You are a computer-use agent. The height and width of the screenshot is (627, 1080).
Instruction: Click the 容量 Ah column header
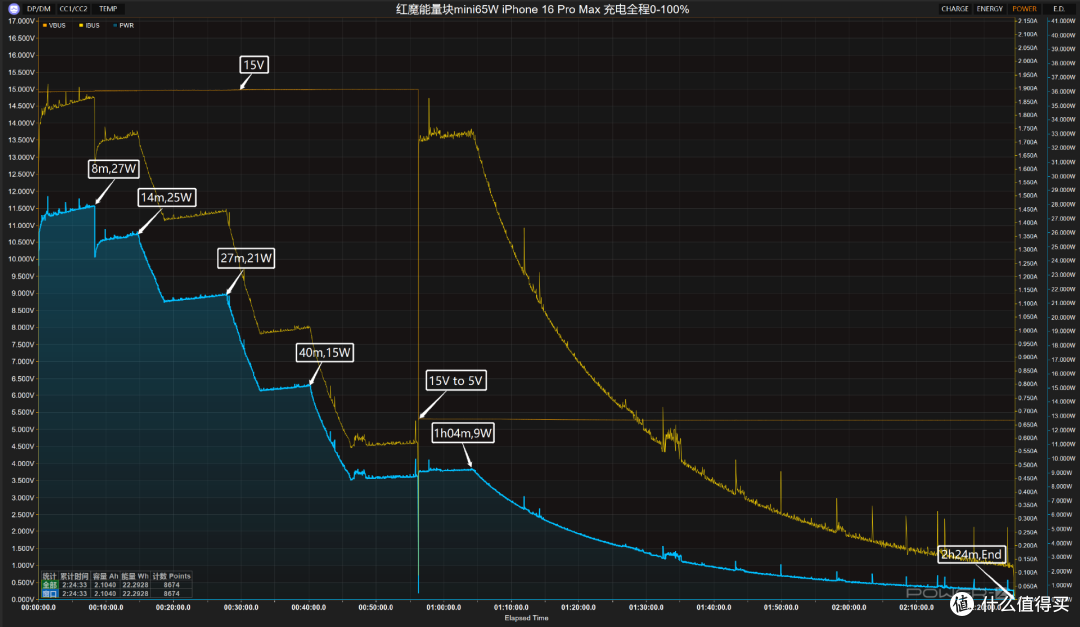[105, 576]
